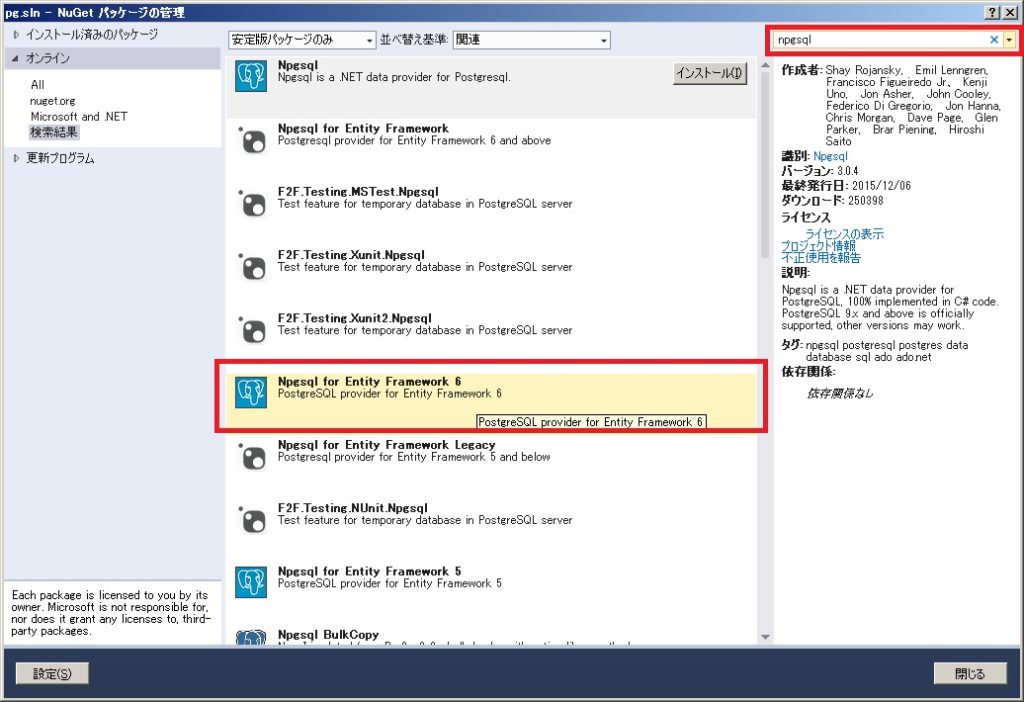Select the Microsoft and .NET source

78,116
